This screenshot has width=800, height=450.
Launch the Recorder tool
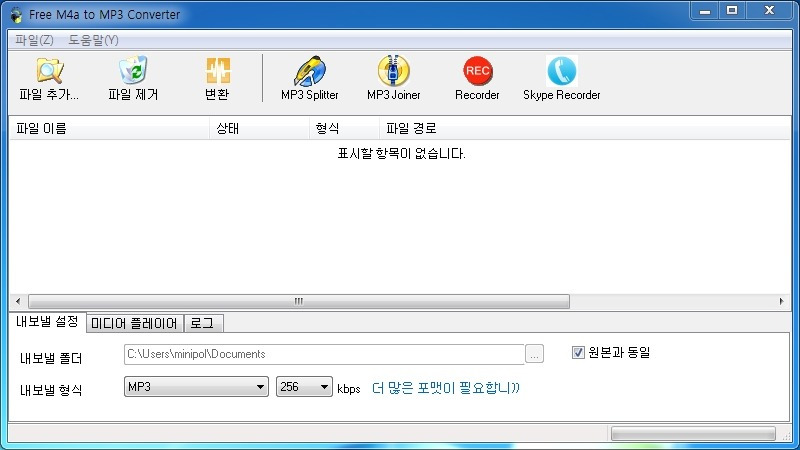click(x=477, y=78)
